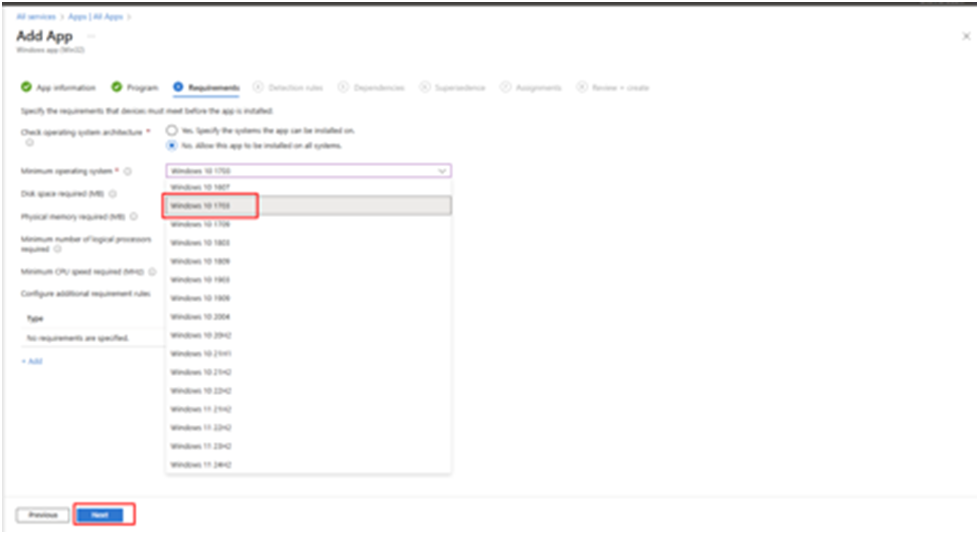
Task: Select No, allow installation on all systems
Action: coord(172,146)
